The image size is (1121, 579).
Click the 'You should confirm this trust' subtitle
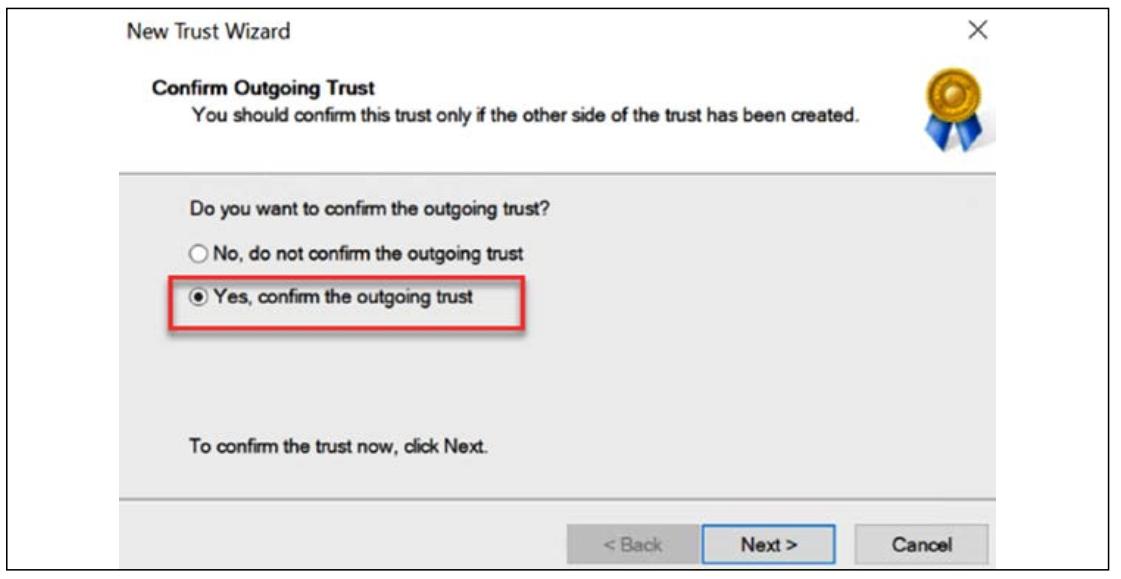[x=525, y=114]
